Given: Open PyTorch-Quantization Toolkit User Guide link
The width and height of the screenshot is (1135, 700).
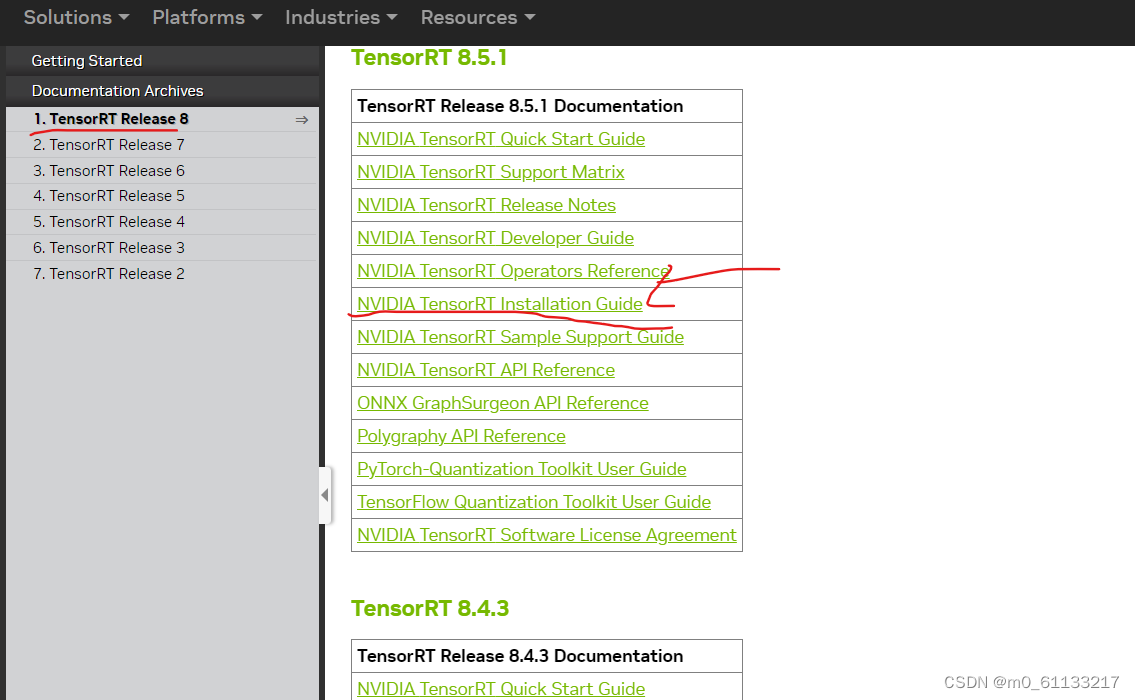Looking at the screenshot, I should pos(521,469).
